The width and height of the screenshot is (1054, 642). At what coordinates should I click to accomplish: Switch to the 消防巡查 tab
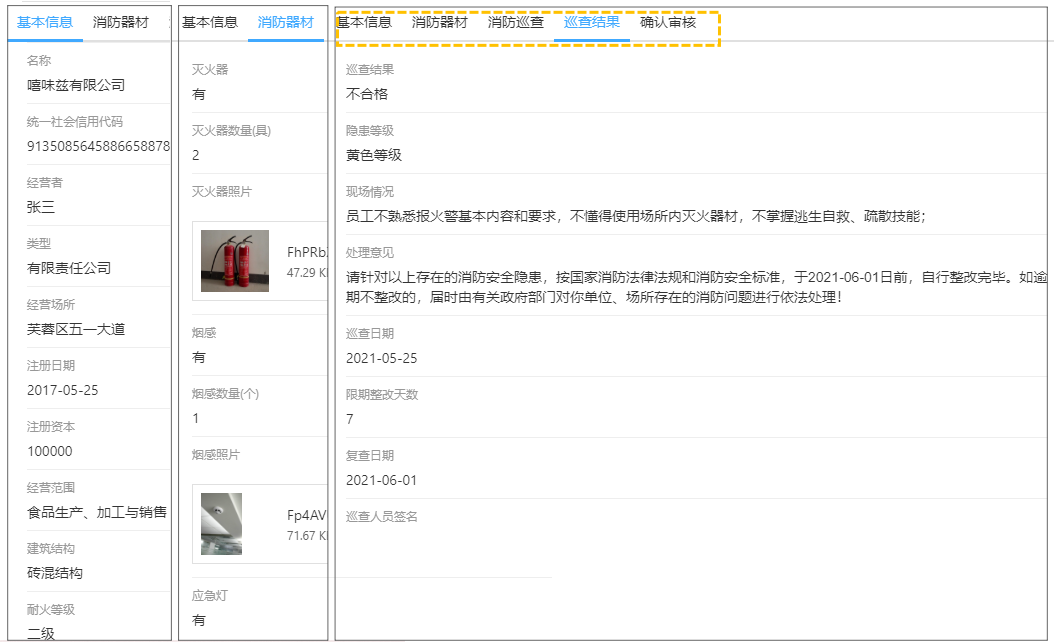tap(516, 22)
